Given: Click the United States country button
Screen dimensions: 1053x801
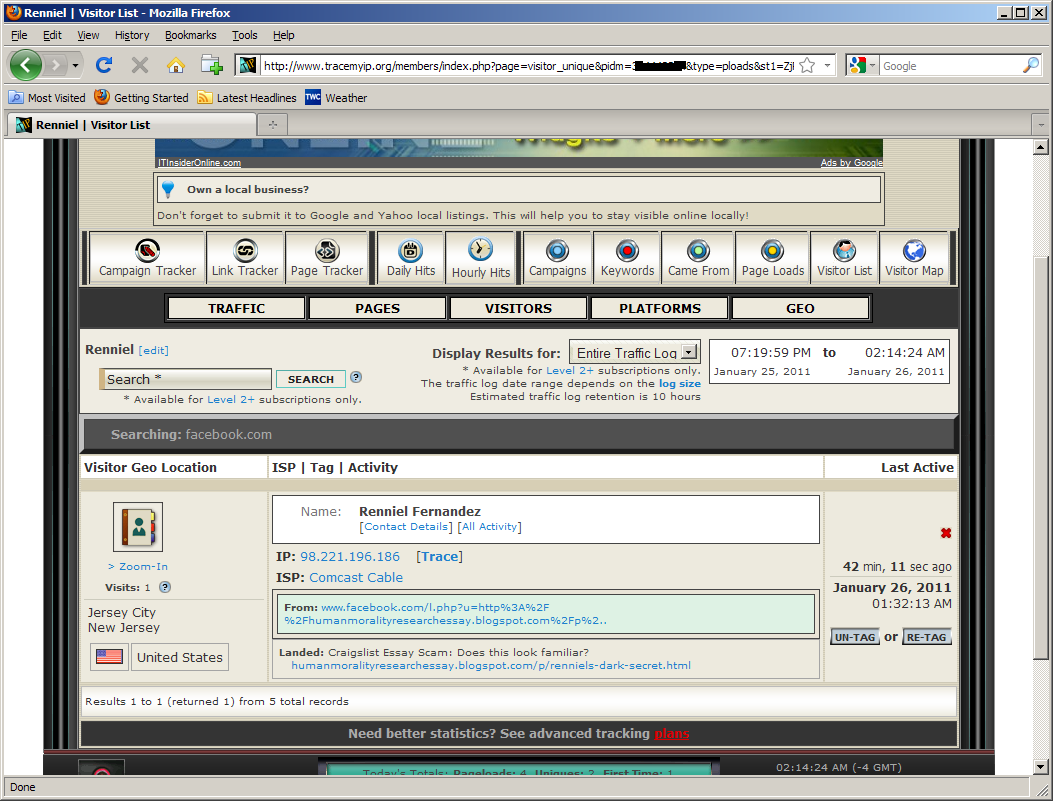Looking at the screenshot, I should tap(179, 657).
